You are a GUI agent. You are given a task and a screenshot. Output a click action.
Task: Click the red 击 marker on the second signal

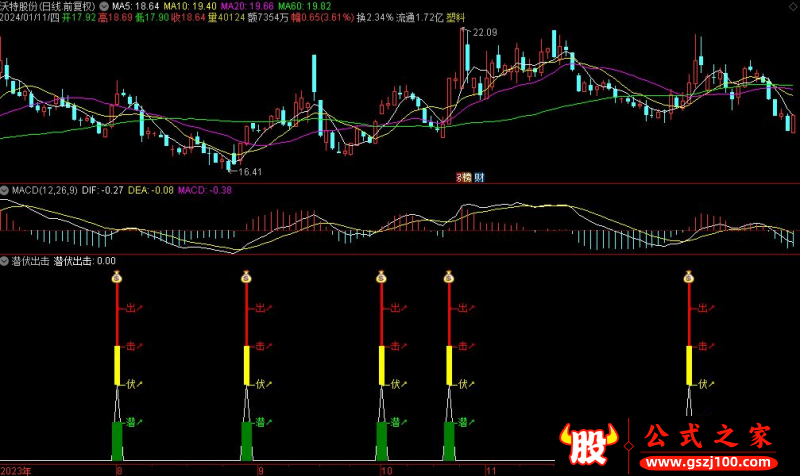coord(261,346)
